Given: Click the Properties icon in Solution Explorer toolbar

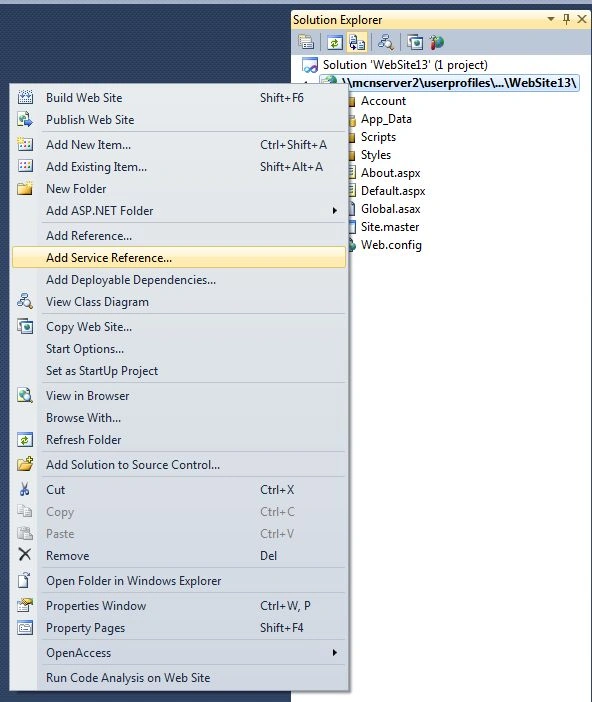Looking at the screenshot, I should click(x=306, y=43).
